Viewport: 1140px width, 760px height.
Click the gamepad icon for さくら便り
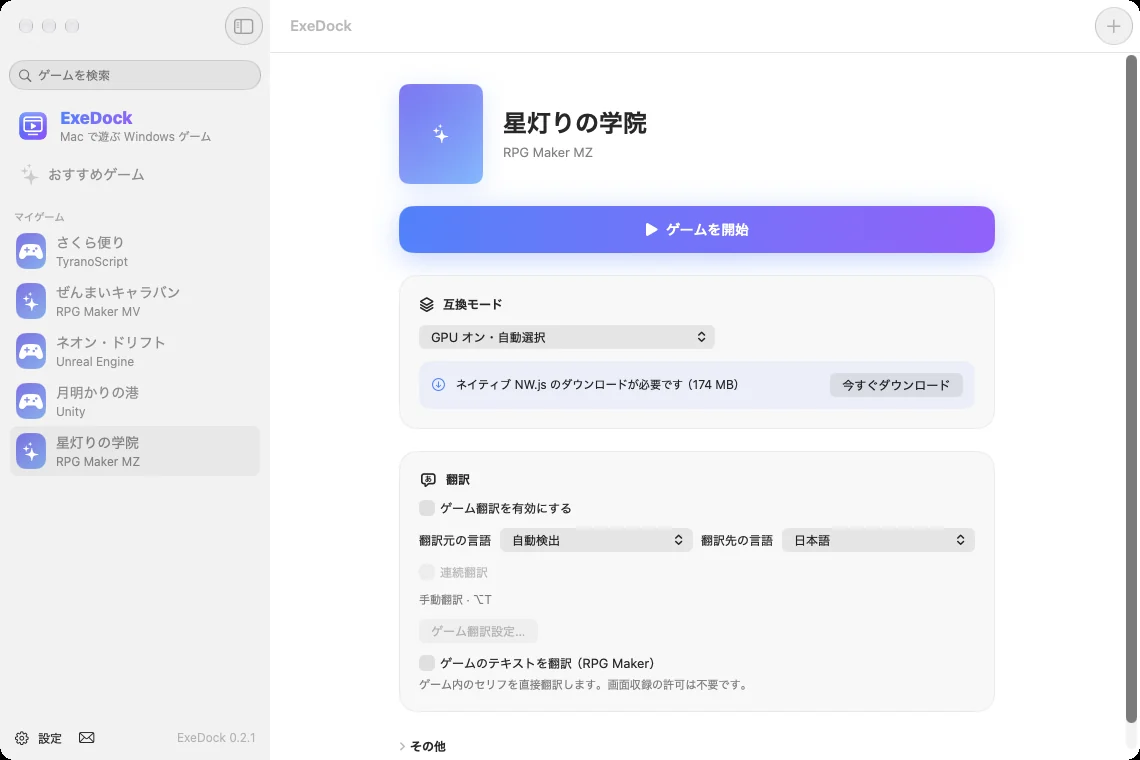tap(31, 251)
